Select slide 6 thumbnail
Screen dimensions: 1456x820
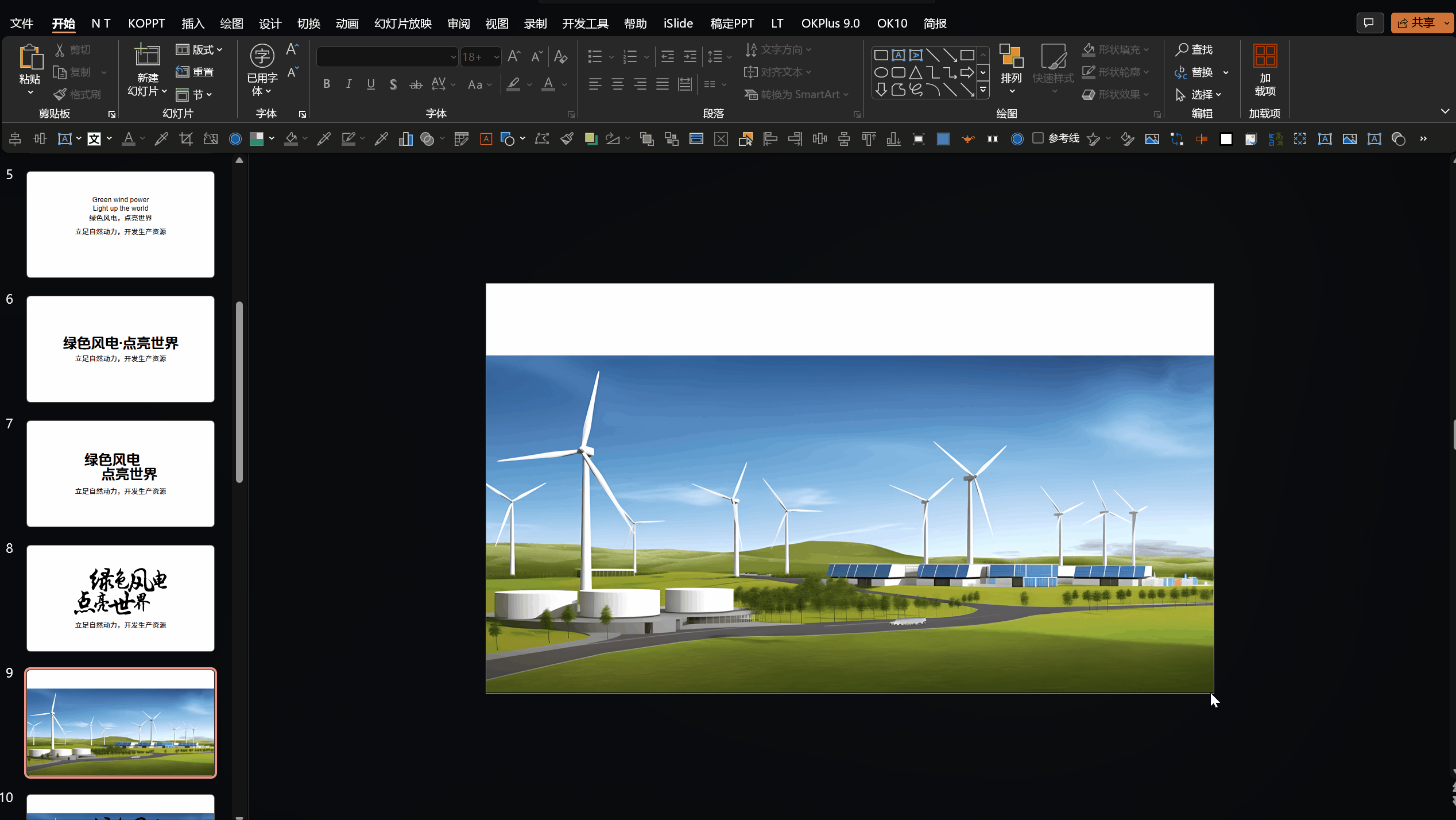point(121,349)
